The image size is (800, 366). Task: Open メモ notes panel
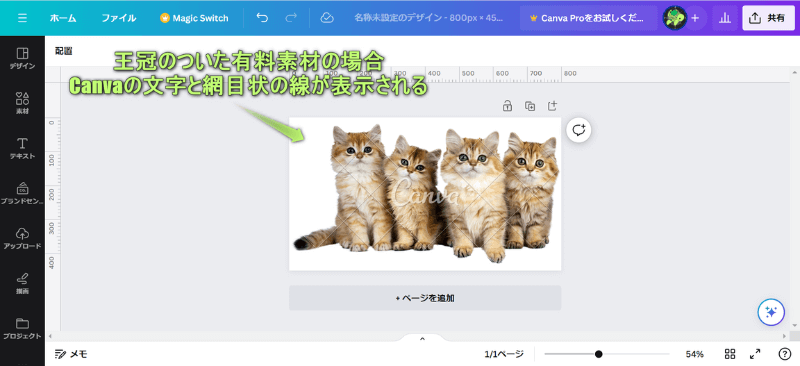click(71, 354)
